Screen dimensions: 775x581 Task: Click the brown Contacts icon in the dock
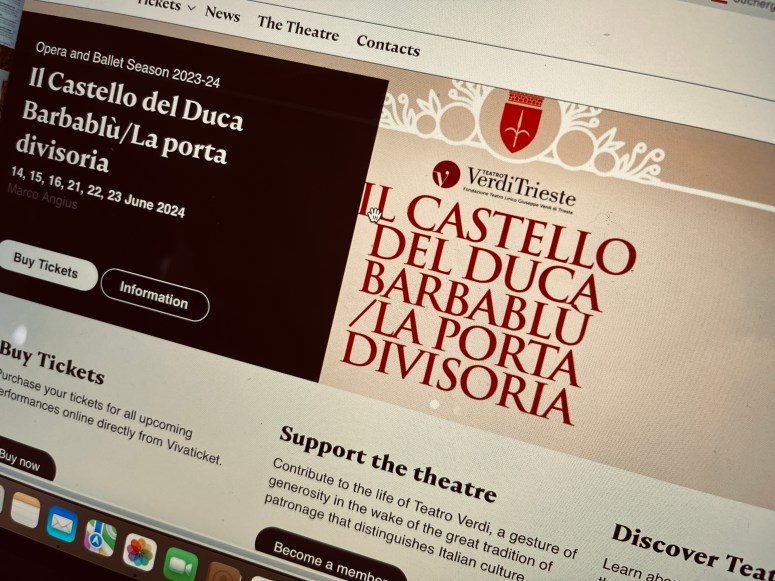pyautogui.click(x=223, y=573)
